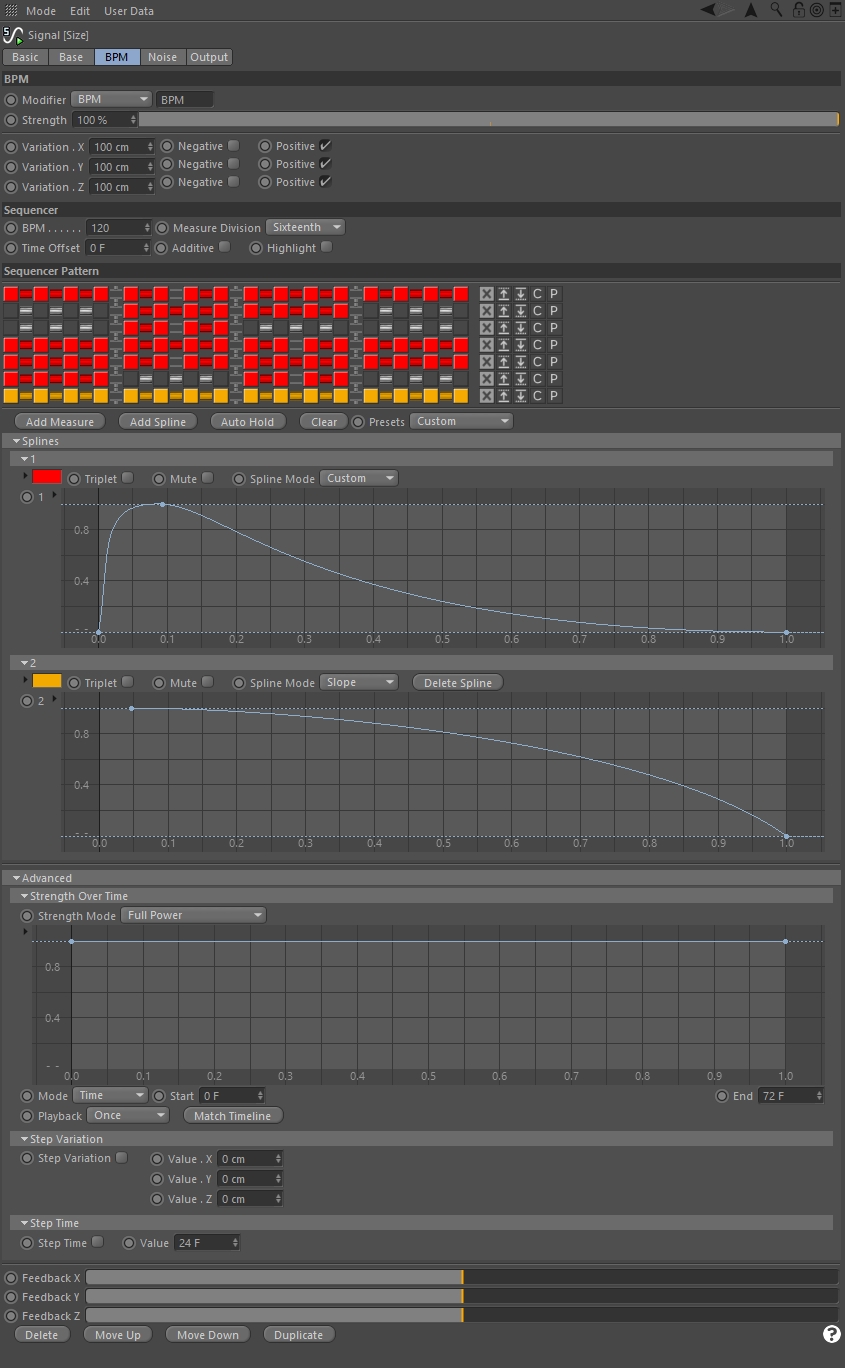Viewport: 845px width, 1368px height.
Task: Click the back arrow navigation icon
Action: point(708,10)
